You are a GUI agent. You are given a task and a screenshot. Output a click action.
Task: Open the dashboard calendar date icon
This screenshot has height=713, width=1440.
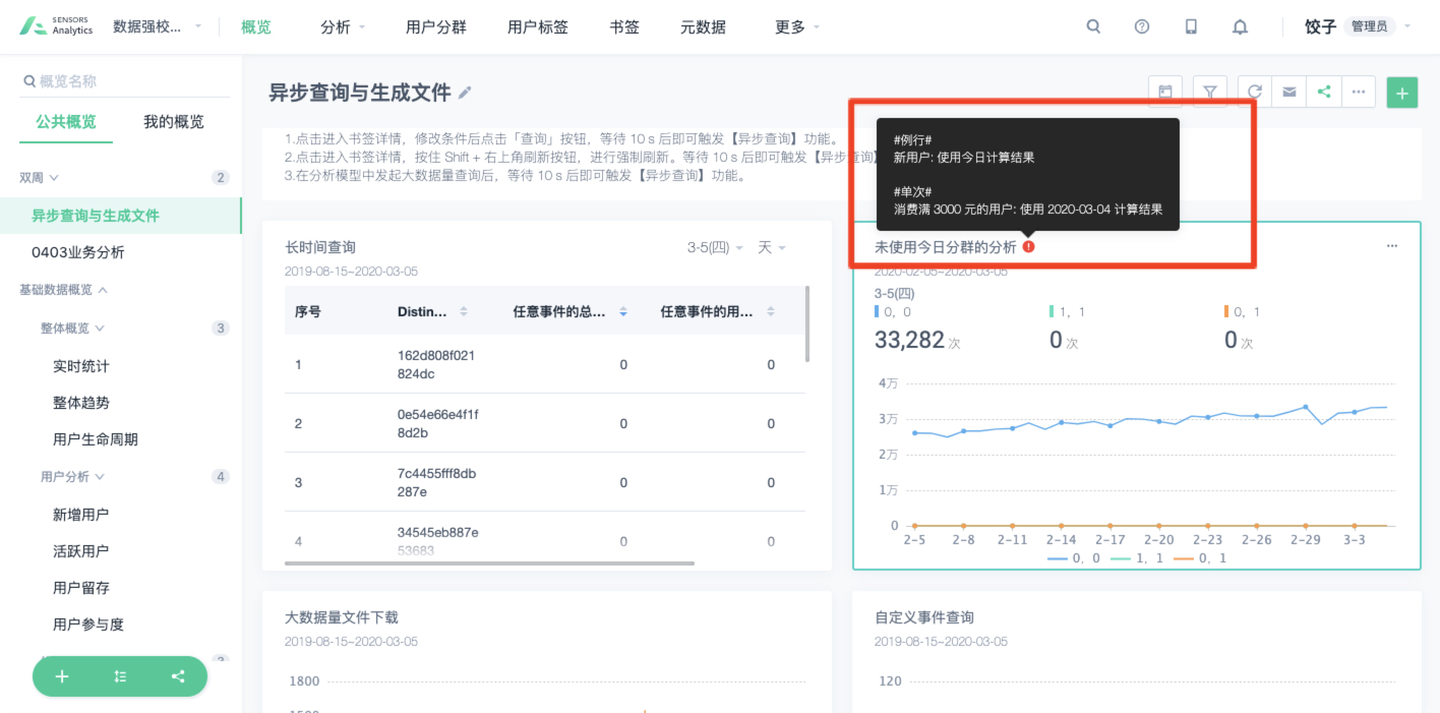click(x=1165, y=92)
